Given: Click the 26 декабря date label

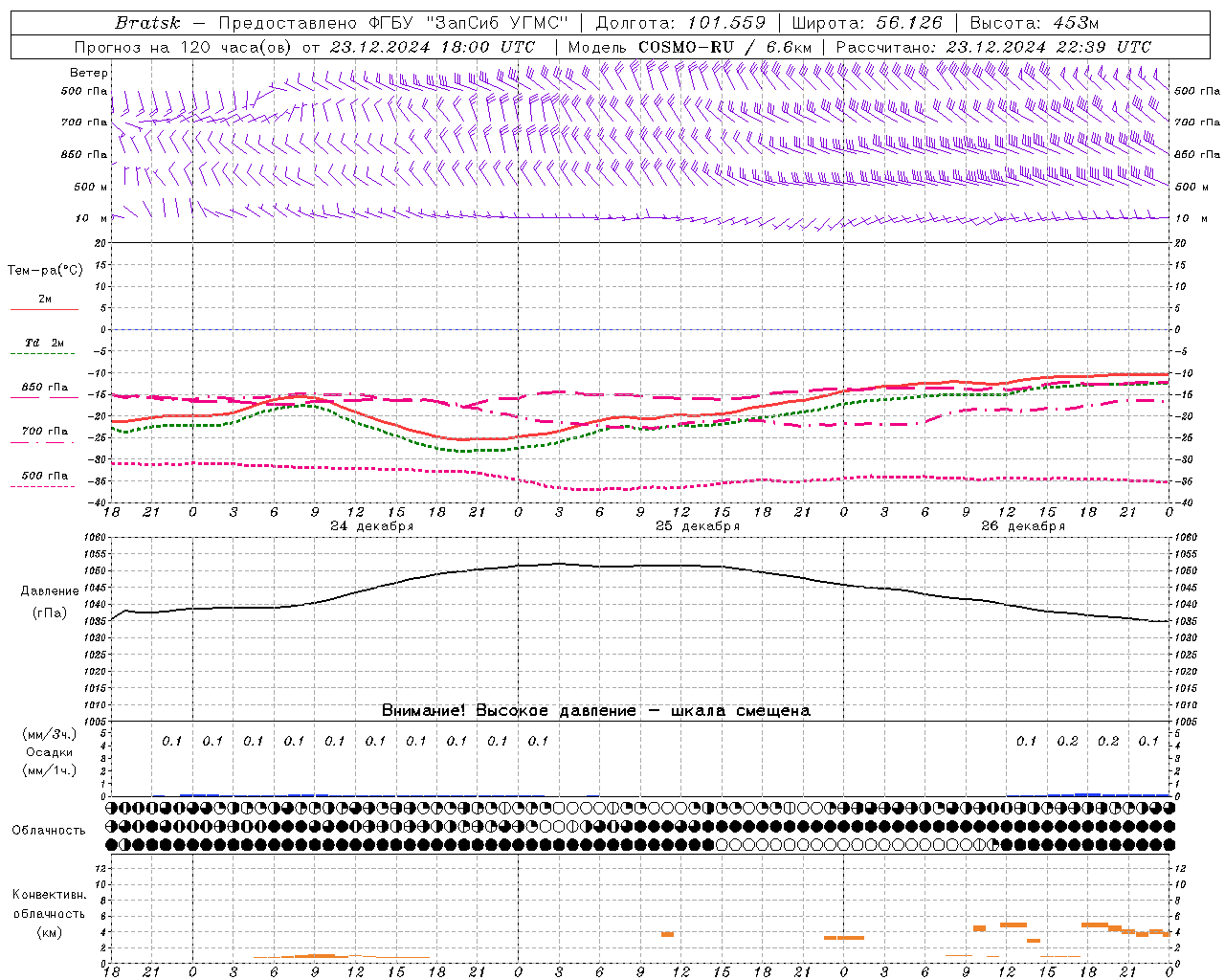Looking at the screenshot, I should click(1023, 526).
